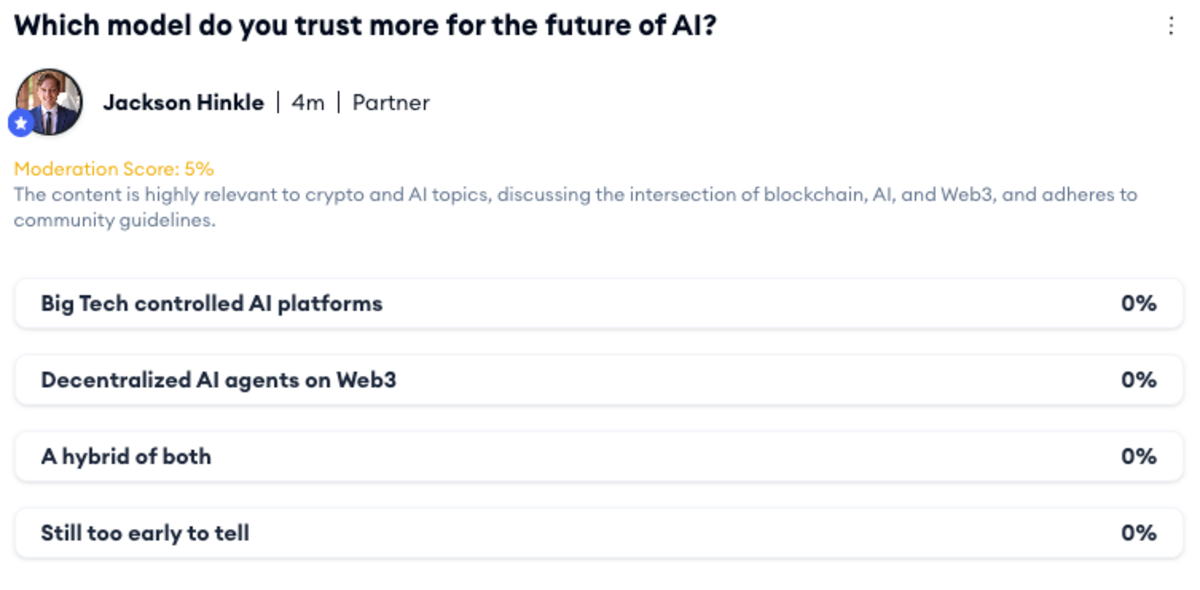
Task: Click the 0% result beside hybrid option
Action: click(1138, 457)
